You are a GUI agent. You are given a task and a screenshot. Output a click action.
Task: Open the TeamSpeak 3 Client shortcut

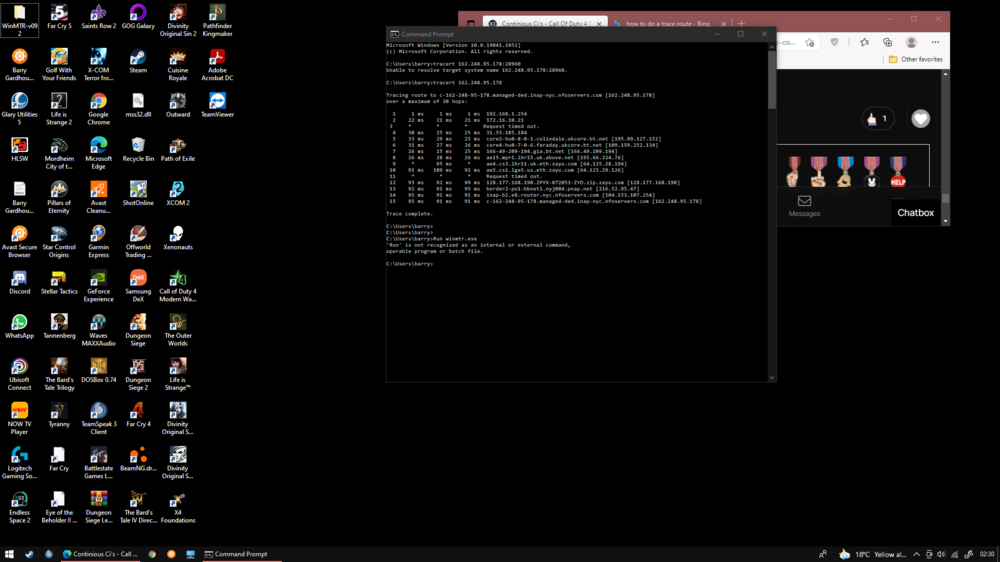(98, 411)
